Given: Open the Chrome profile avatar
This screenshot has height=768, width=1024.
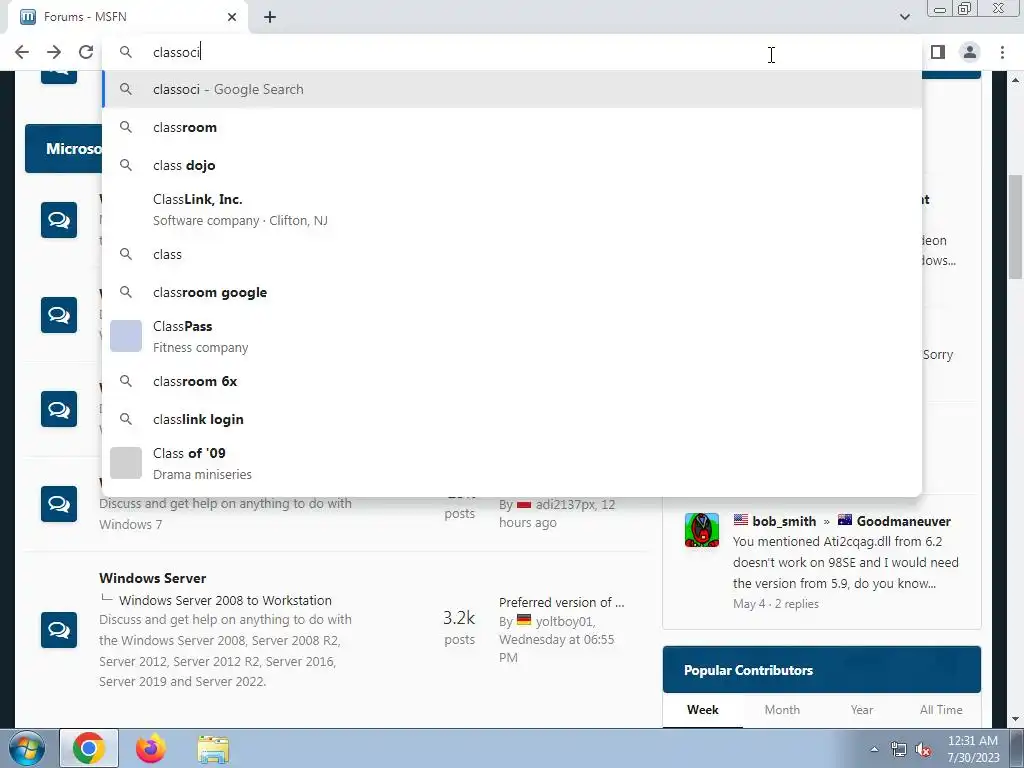Looking at the screenshot, I should (970, 52).
